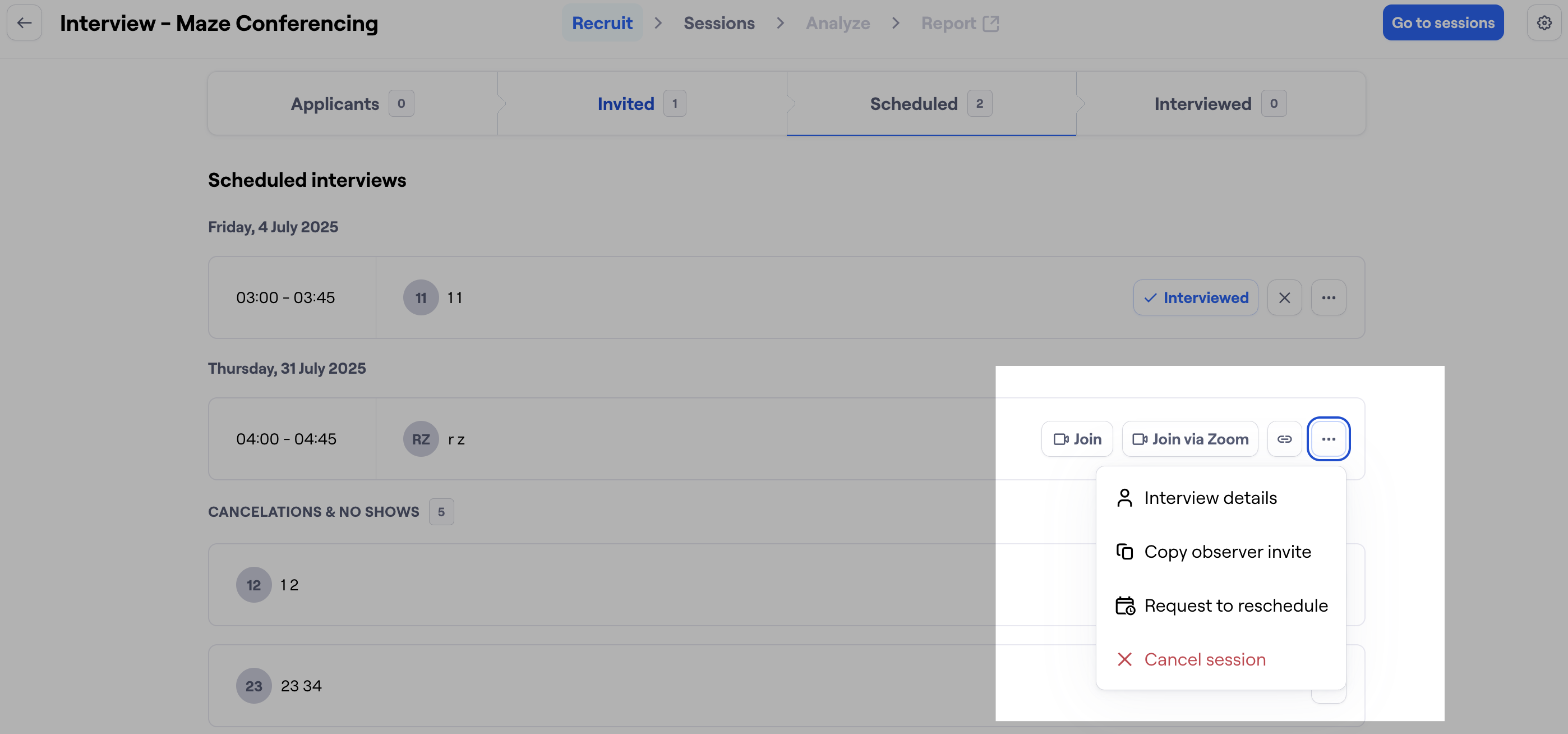Select Request to reschedule
Screen dimensions: 1568x734
click(x=1235, y=605)
